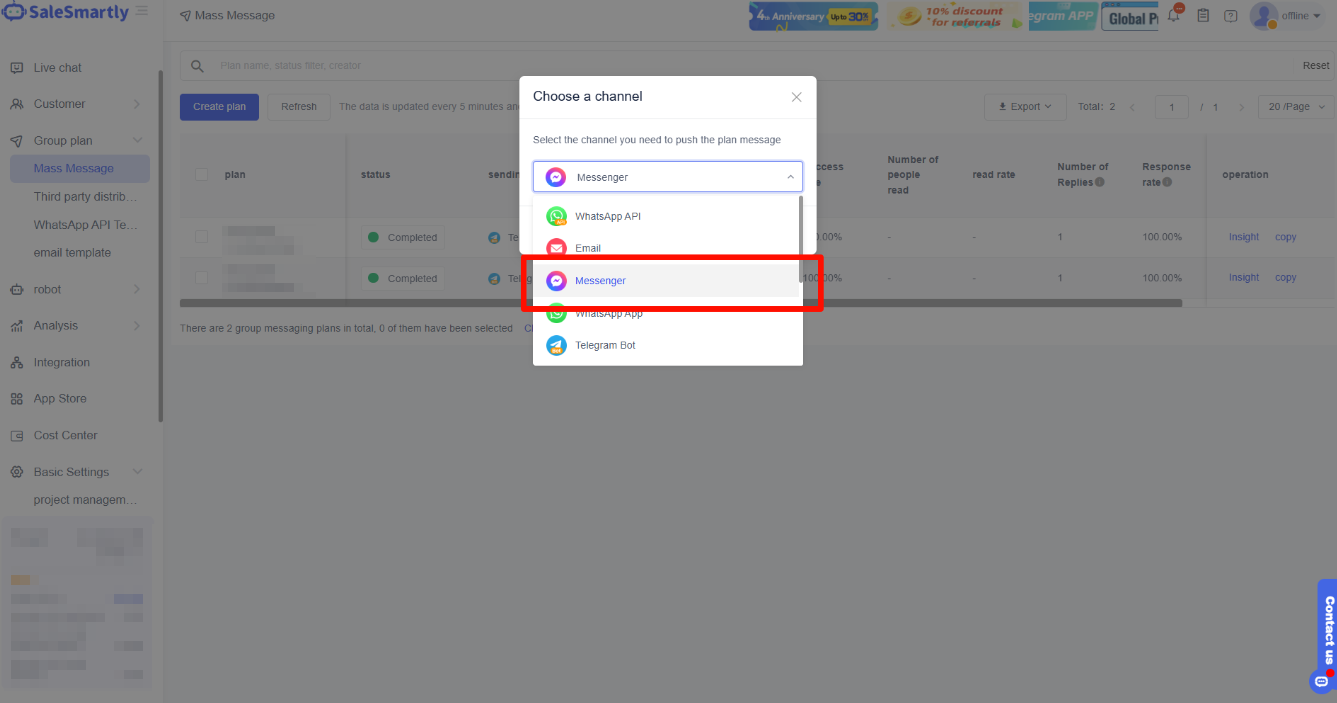Open Integration in the sidebar
The image size is (1337, 703).
click(x=61, y=362)
